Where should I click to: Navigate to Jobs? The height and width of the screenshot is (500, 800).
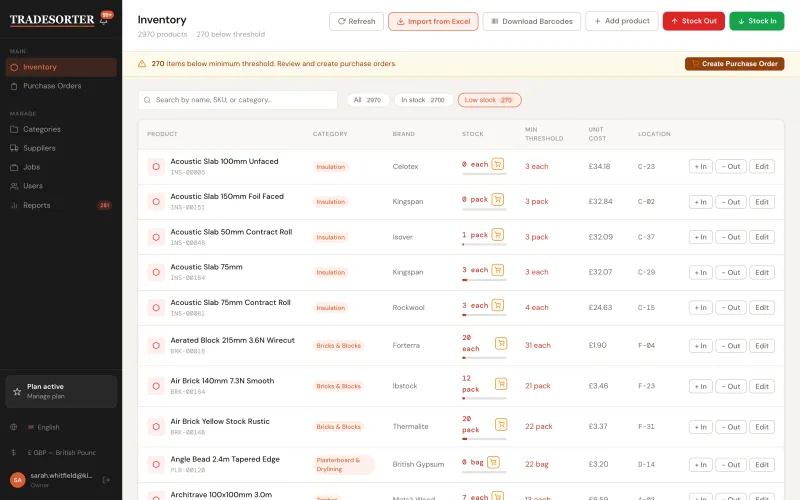(x=61, y=167)
